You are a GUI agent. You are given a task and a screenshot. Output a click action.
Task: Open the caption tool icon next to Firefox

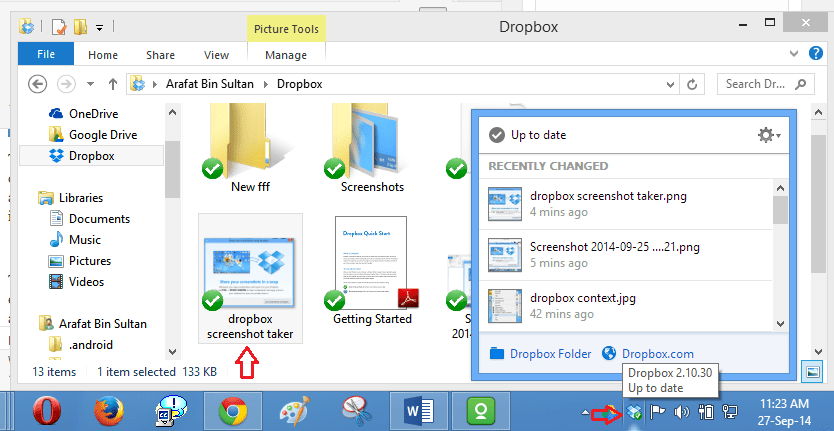(171, 412)
